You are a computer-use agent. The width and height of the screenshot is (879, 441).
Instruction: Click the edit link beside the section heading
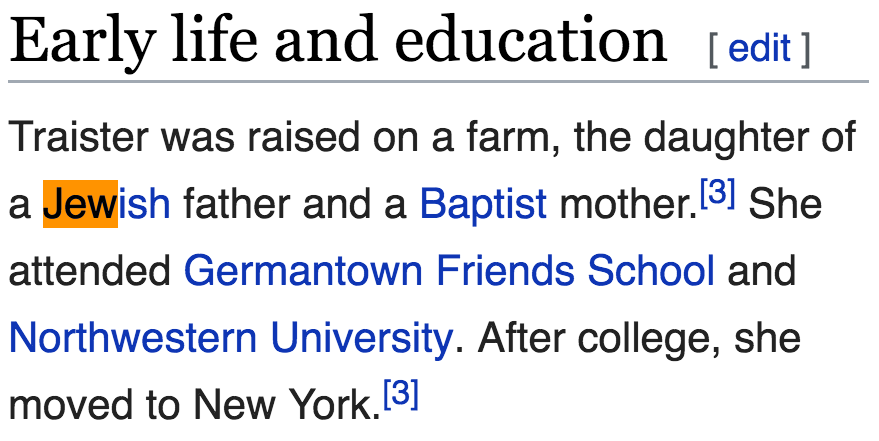[760, 48]
